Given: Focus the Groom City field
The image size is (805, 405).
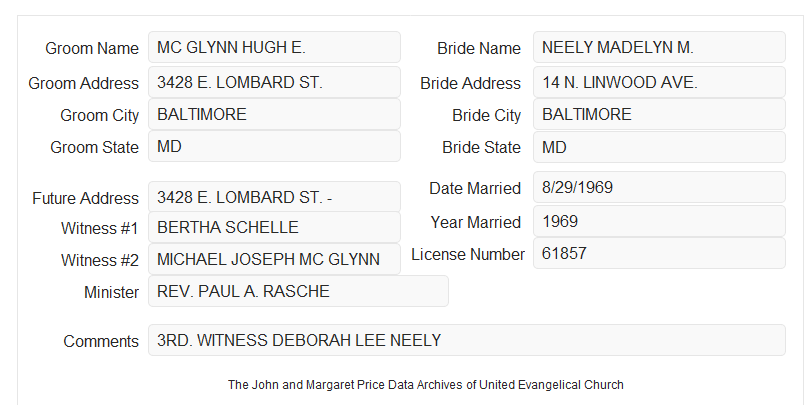Looking at the screenshot, I should point(274,114).
